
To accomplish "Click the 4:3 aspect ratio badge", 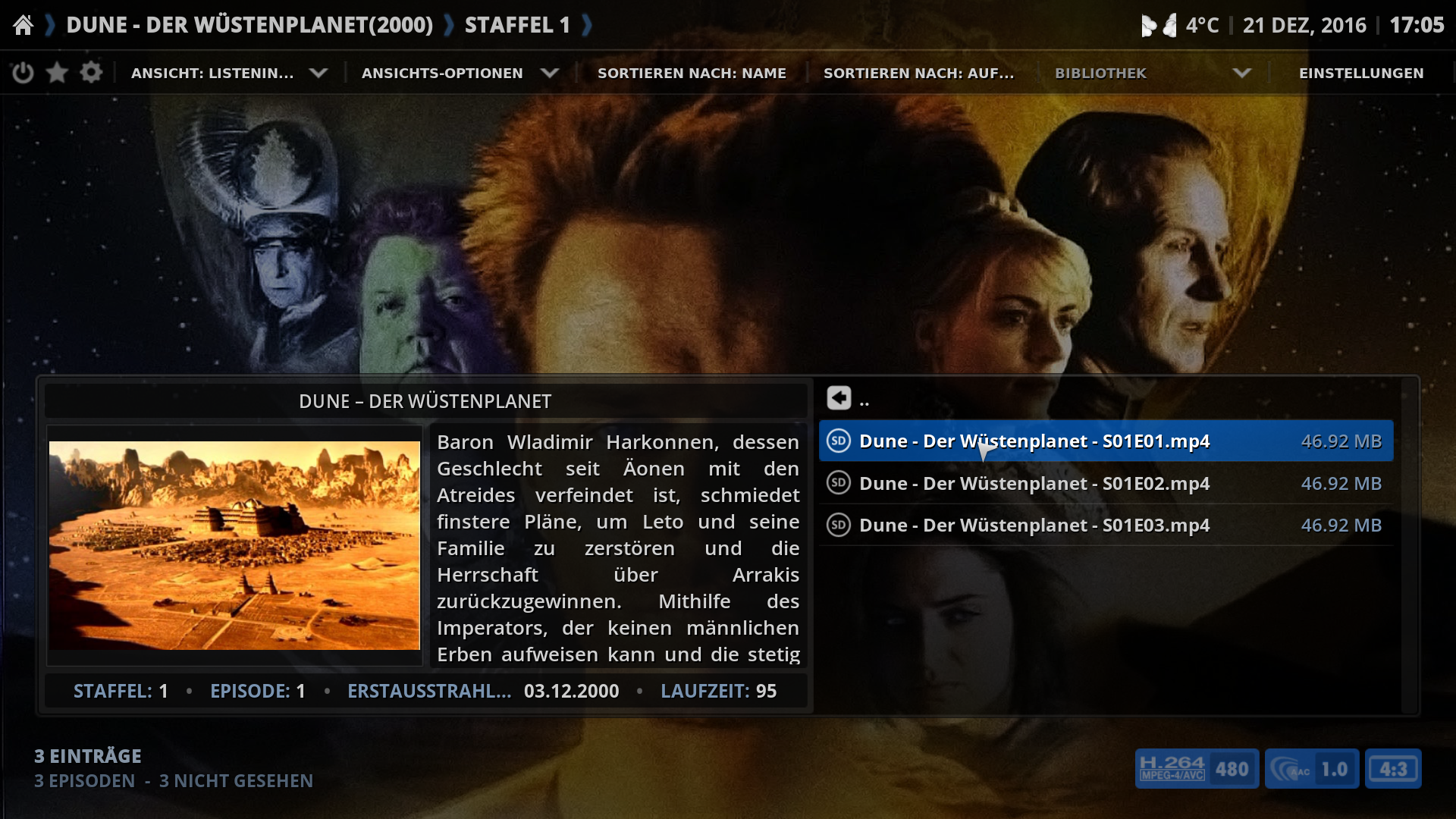I will (1393, 769).
